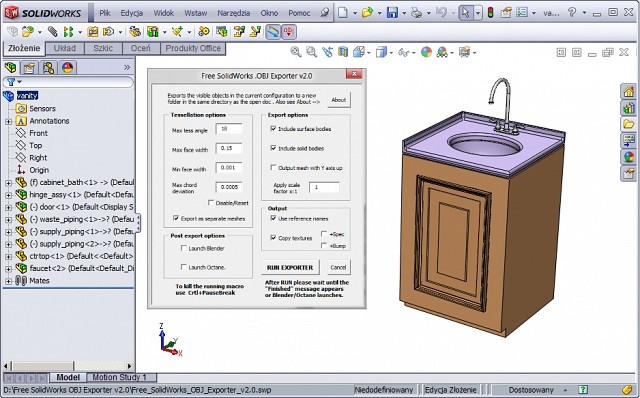Click the Help question mark icon
Image resolution: width=640 pixels, height=398 pixels.
tap(572, 13)
